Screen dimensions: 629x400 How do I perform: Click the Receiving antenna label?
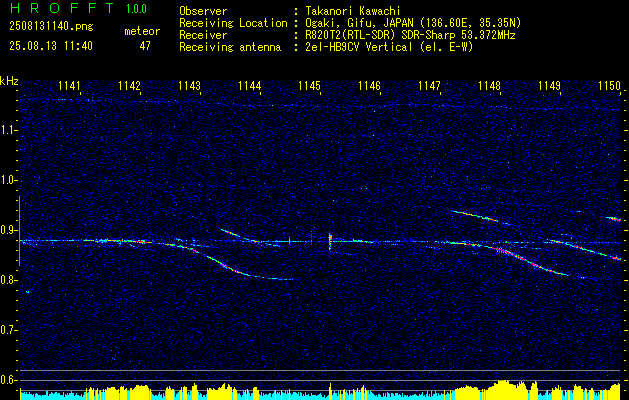[230, 47]
